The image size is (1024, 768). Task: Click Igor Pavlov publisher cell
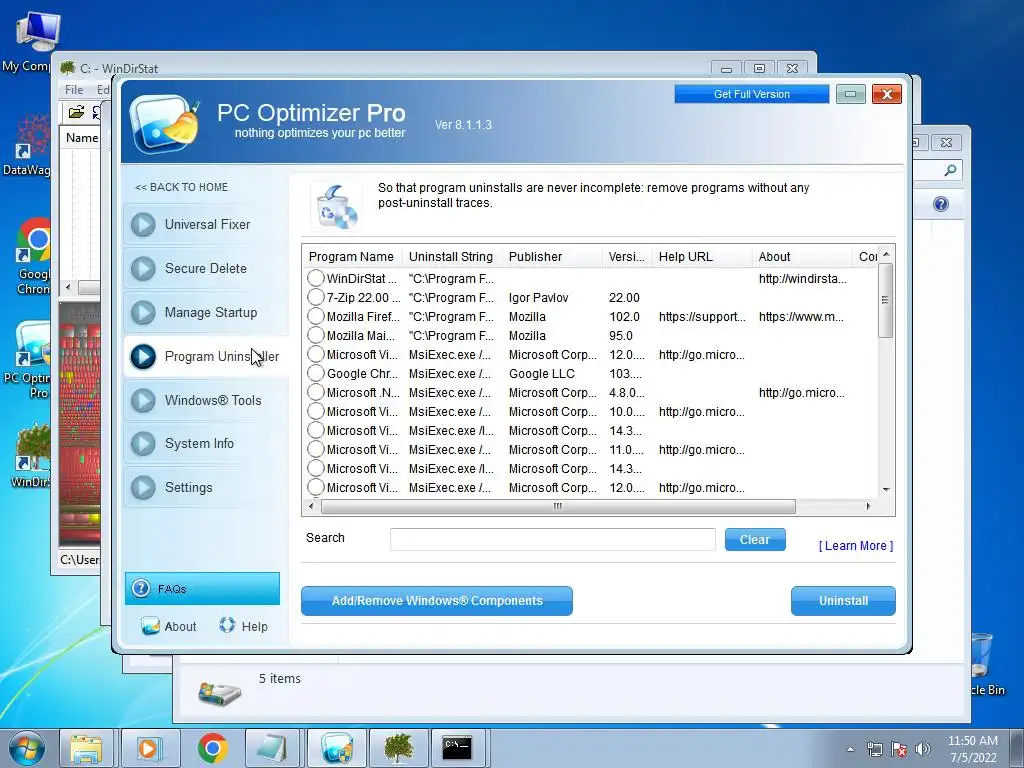point(539,298)
